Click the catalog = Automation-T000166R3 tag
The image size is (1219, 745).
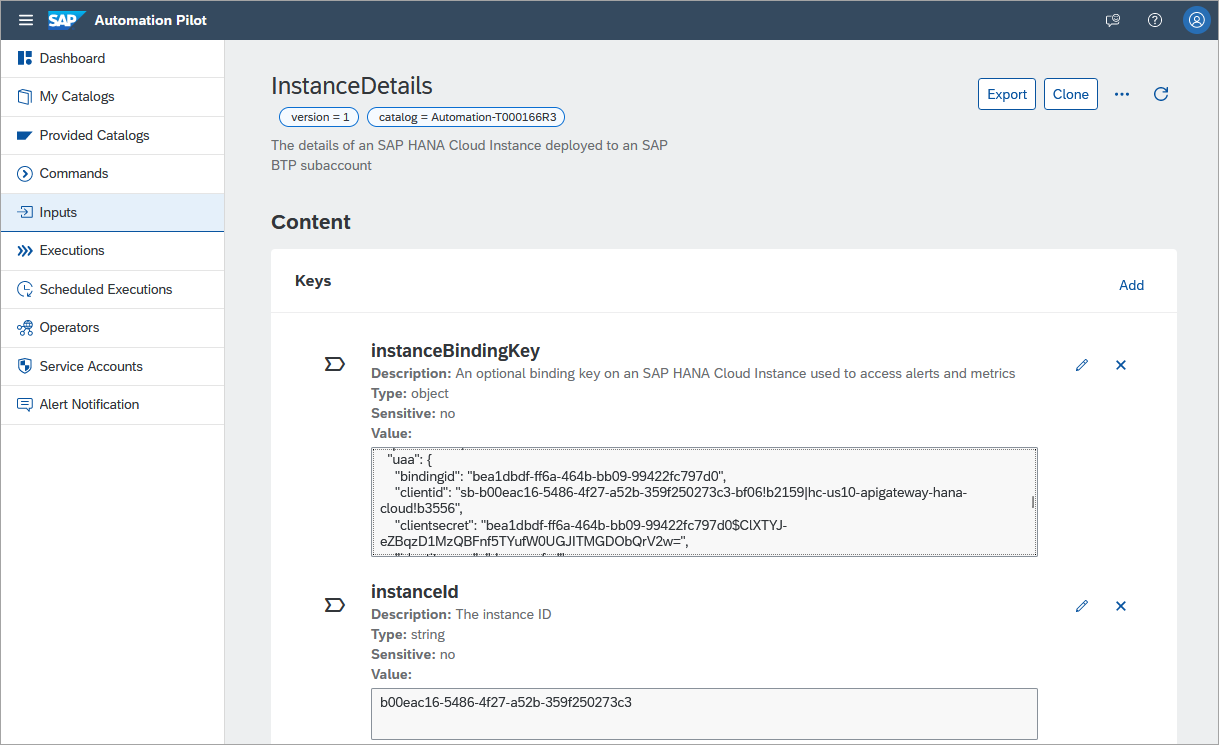[x=467, y=117]
